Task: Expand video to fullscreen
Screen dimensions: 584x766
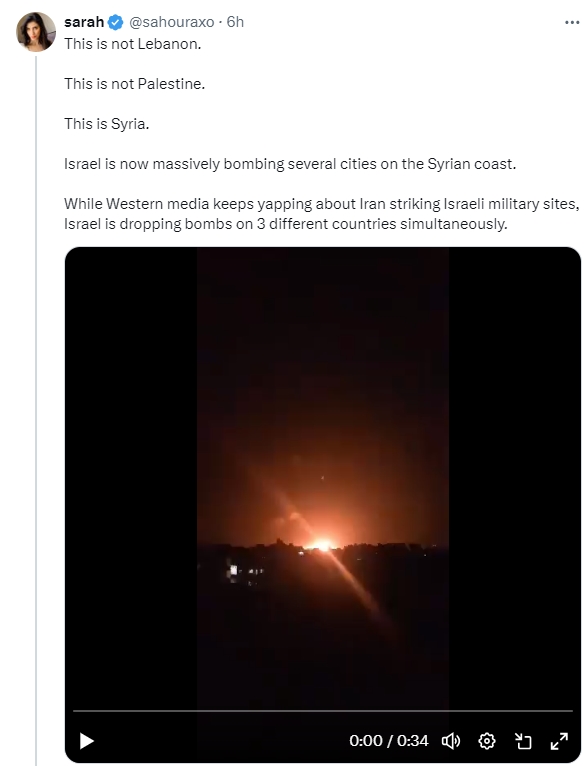Action: click(559, 741)
